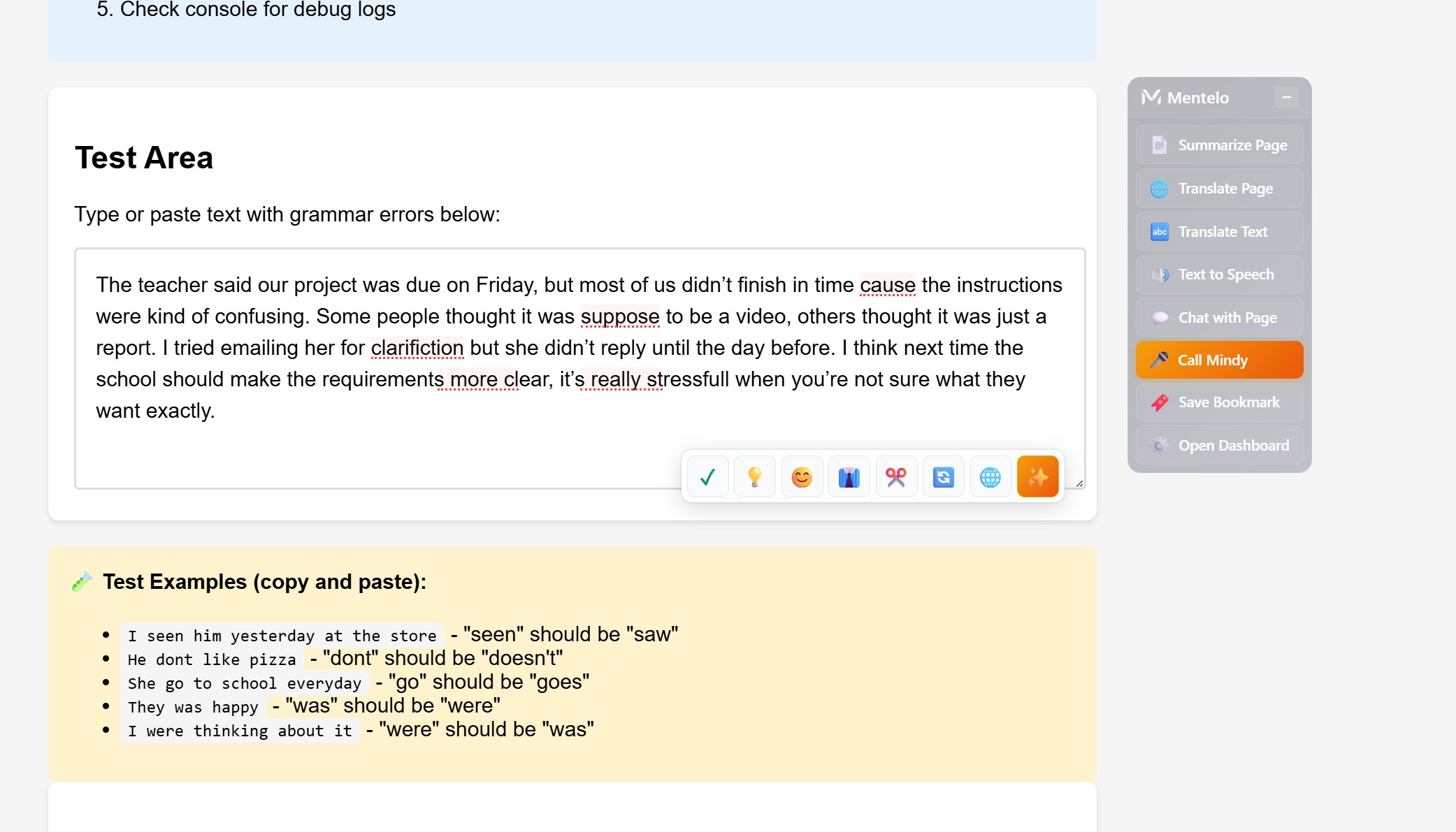The width and height of the screenshot is (1456, 832).
Task: Open Chat with Page
Action: (1219, 318)
